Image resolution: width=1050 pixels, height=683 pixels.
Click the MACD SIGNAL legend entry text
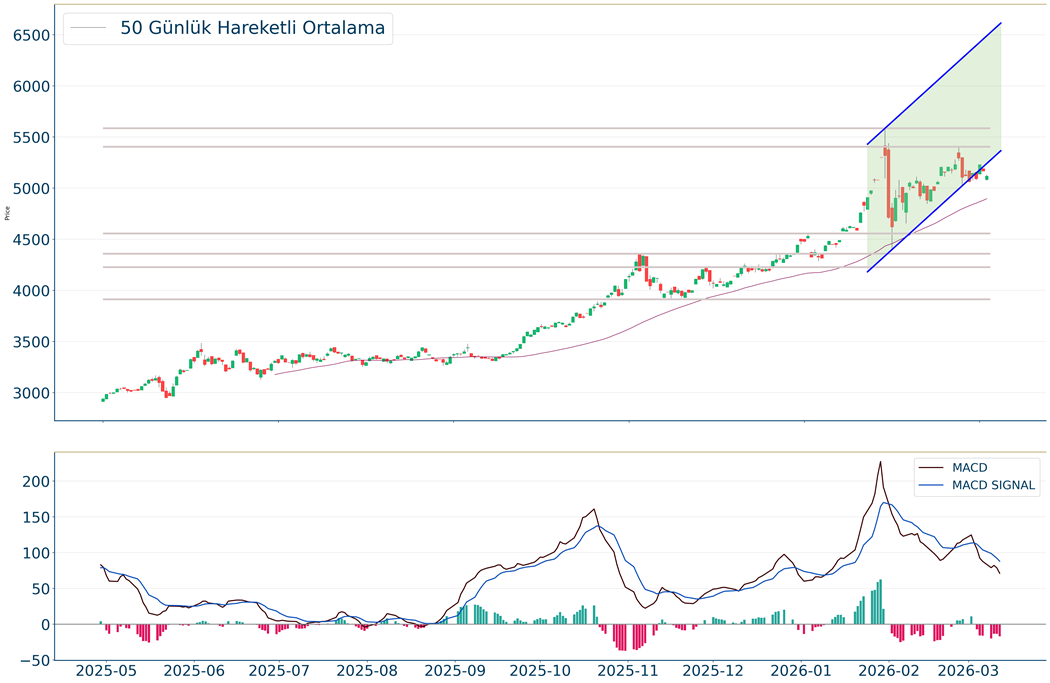pyautogui.click(x=994, y=486)
